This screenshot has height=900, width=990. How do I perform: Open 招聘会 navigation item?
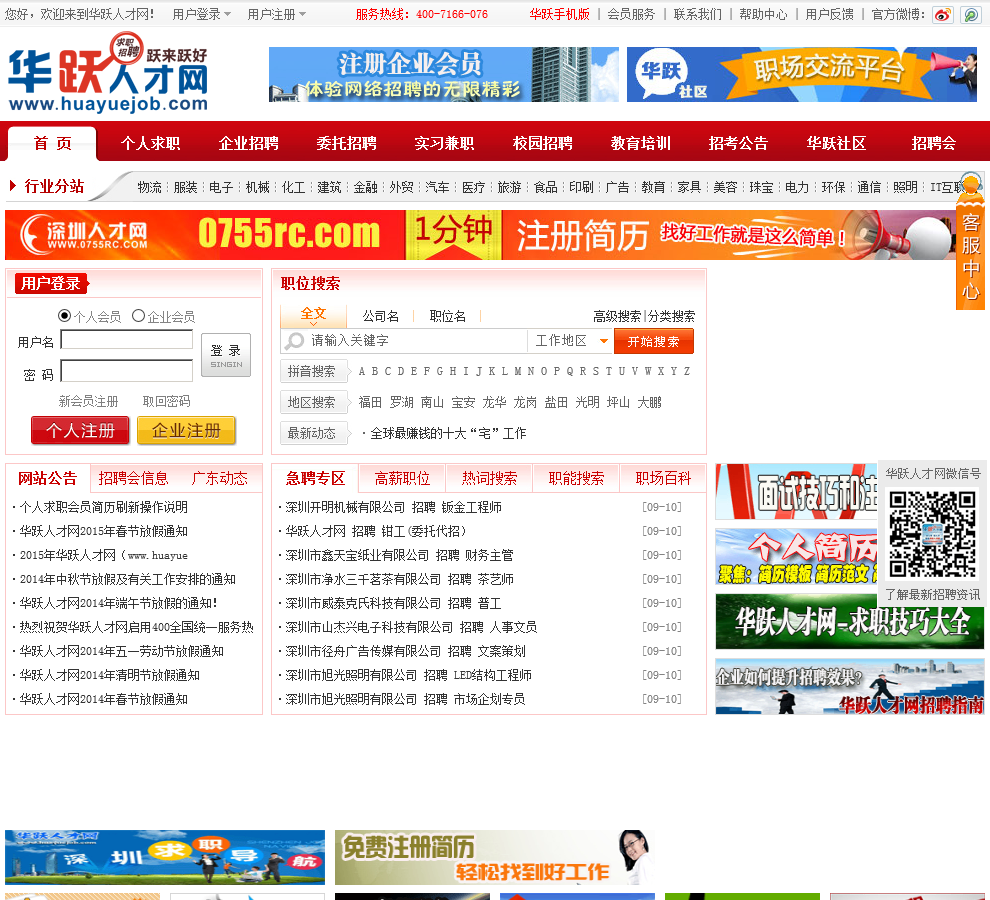(x=934, y=143)
